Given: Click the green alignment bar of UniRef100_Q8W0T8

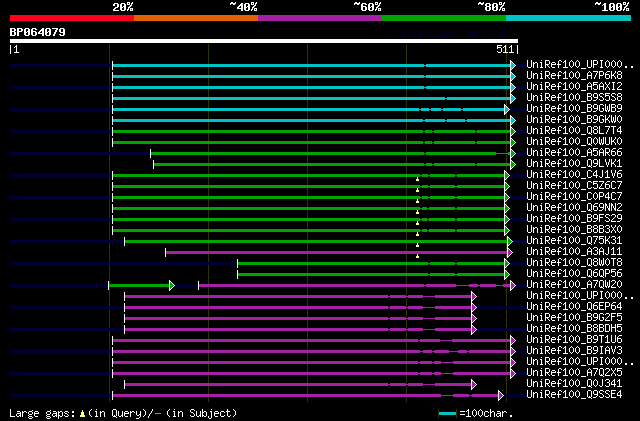Looking at the screenshot, I should [373, 264].
